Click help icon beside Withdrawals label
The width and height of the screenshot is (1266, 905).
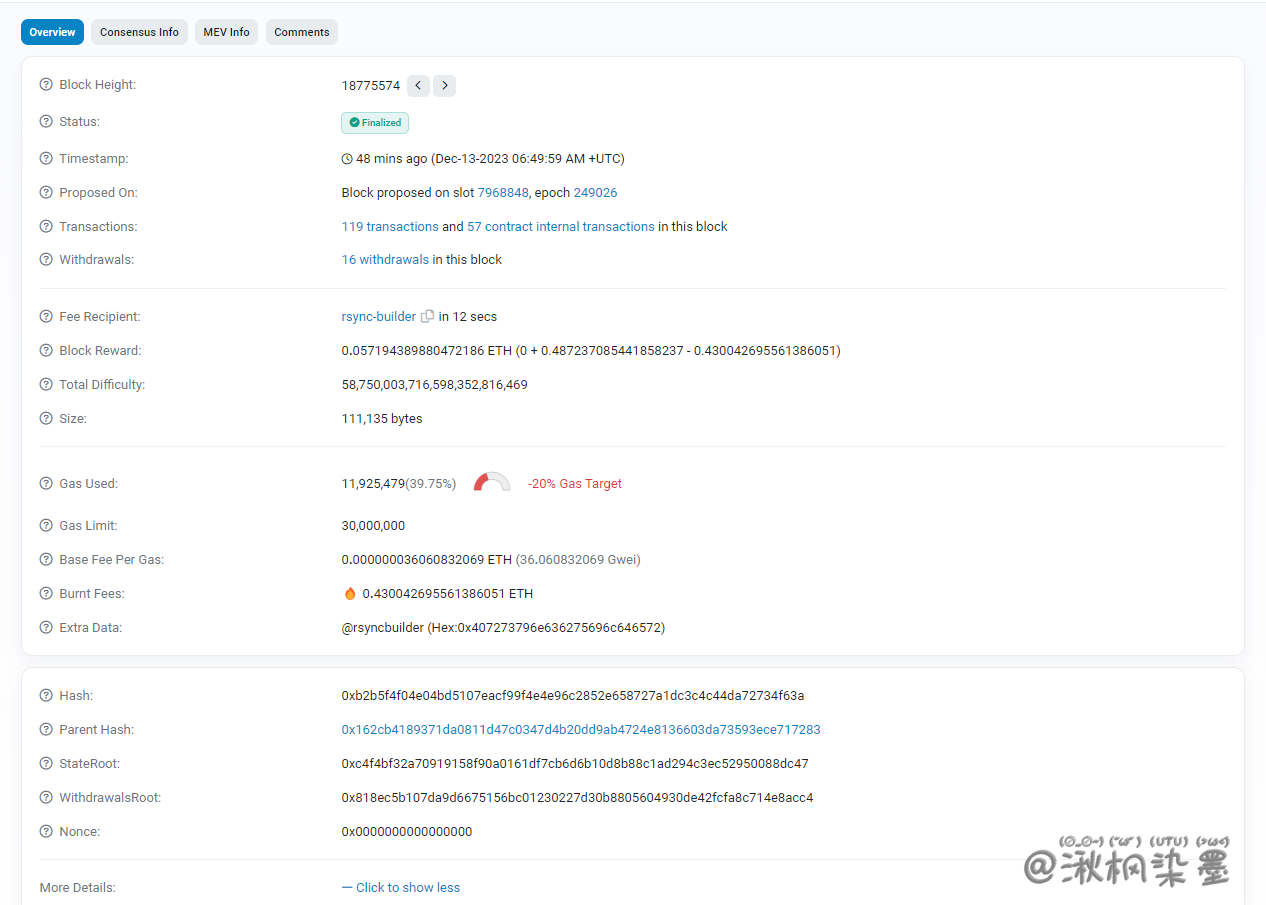46,260
